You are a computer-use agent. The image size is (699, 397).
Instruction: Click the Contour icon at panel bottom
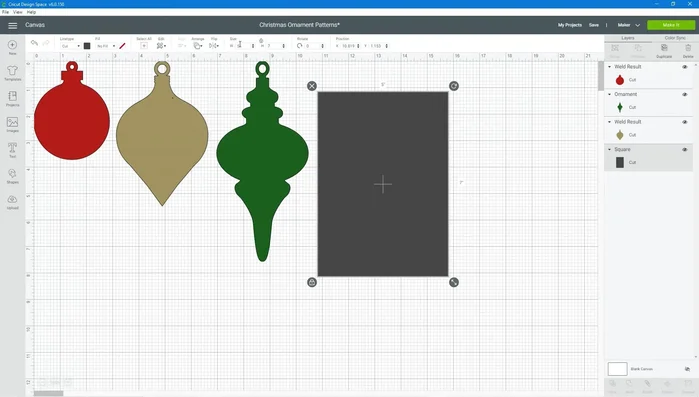click(687, 384)
